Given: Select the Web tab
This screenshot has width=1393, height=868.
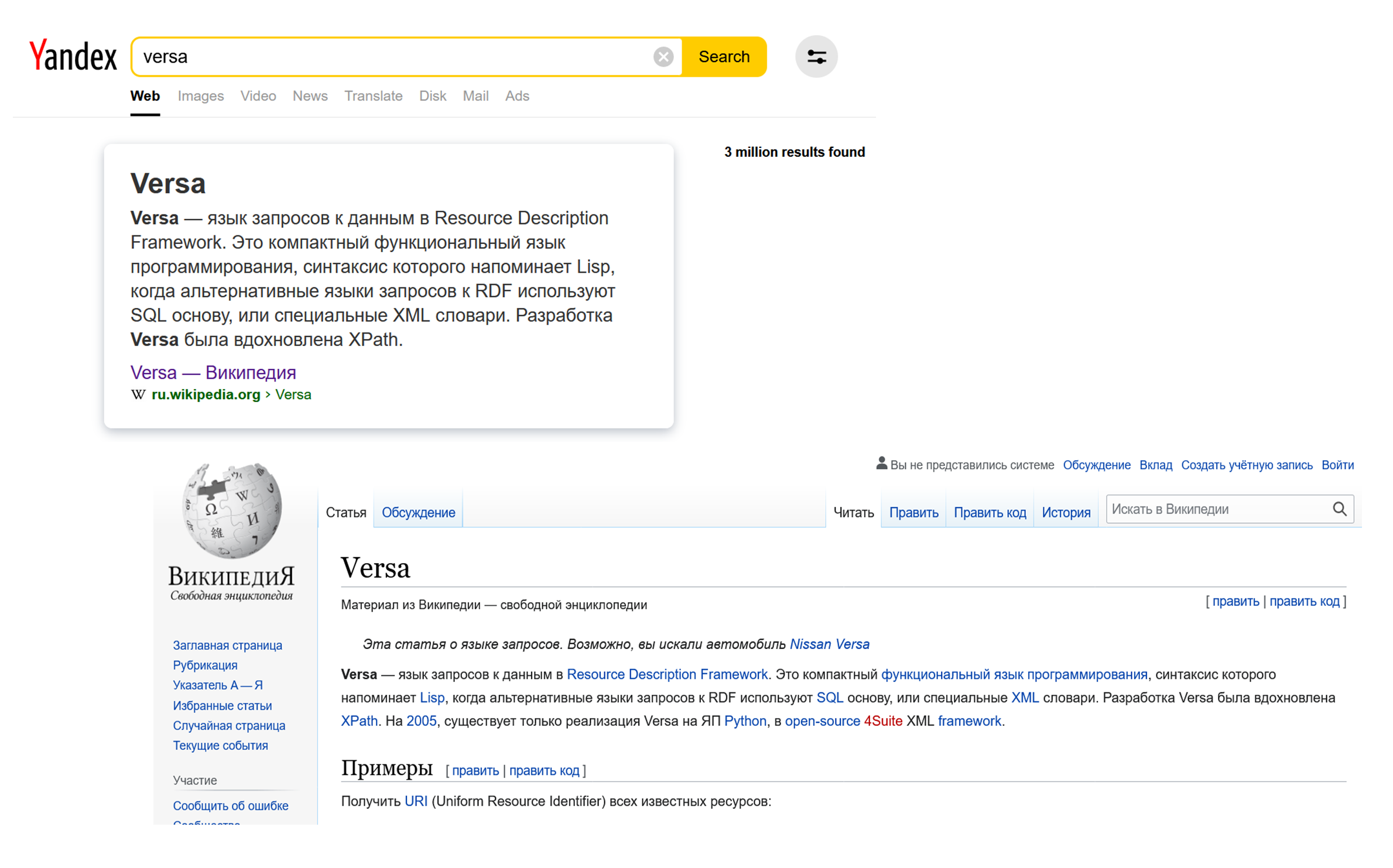Looking at the screenshot, I should (145, 96).
